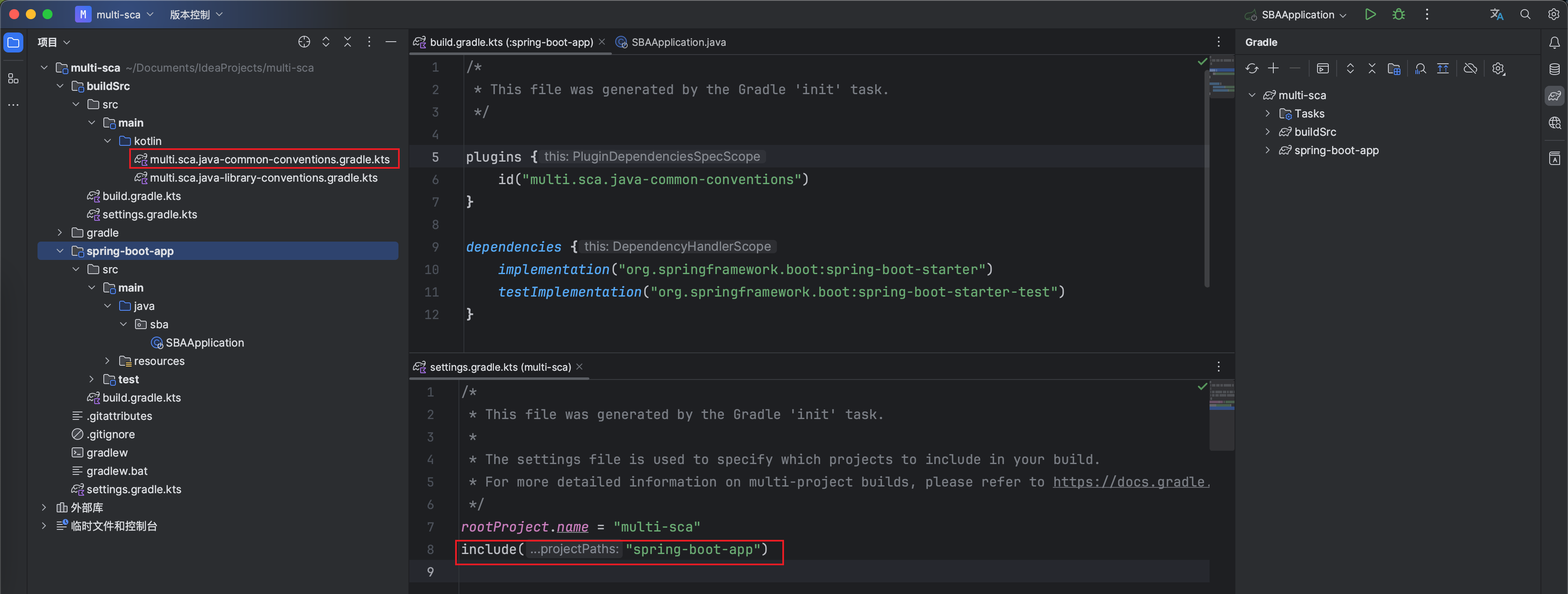1568x594 pixels.
Task: Hide the Project panel
Action: click(x=391, y=42)
